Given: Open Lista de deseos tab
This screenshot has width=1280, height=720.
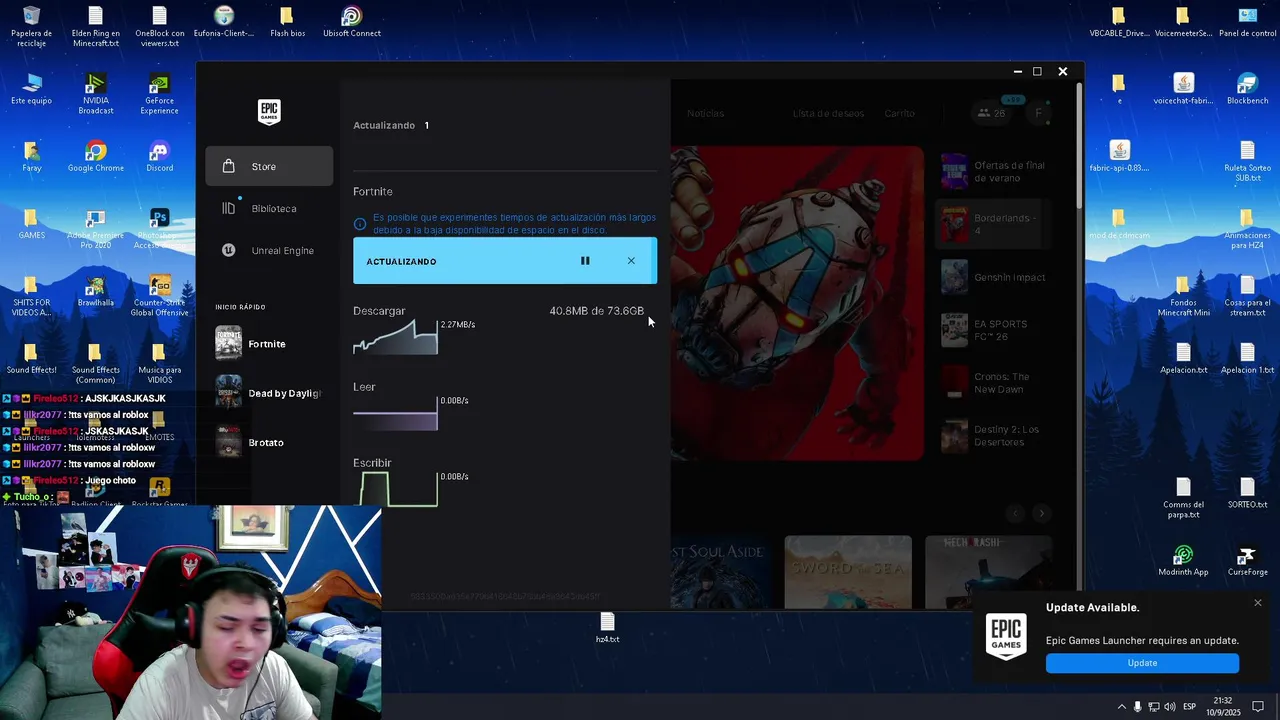Looking at the screenshot, I should point(828,113).
